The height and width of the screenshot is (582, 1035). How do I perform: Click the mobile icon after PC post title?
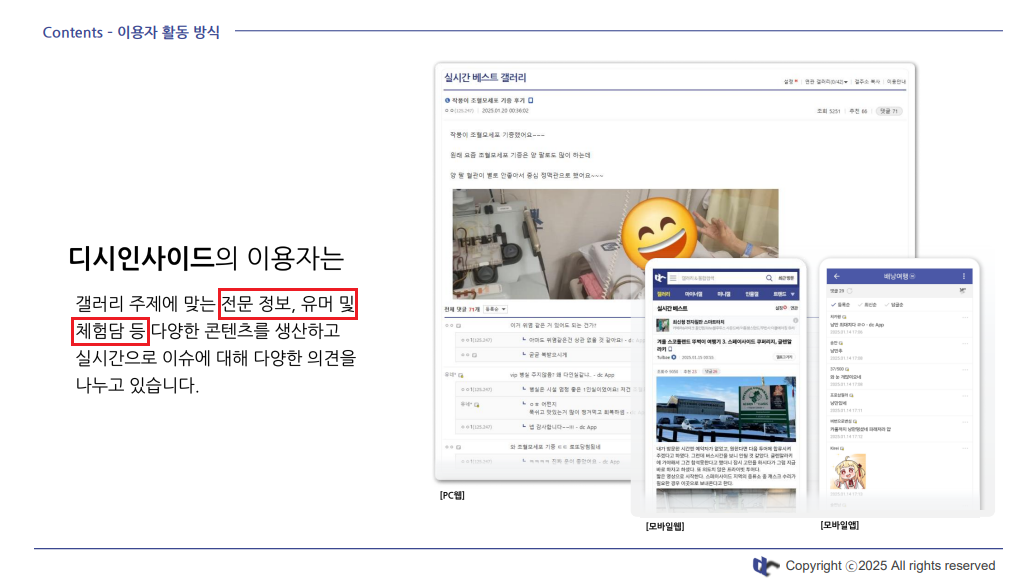pos(530,100)
